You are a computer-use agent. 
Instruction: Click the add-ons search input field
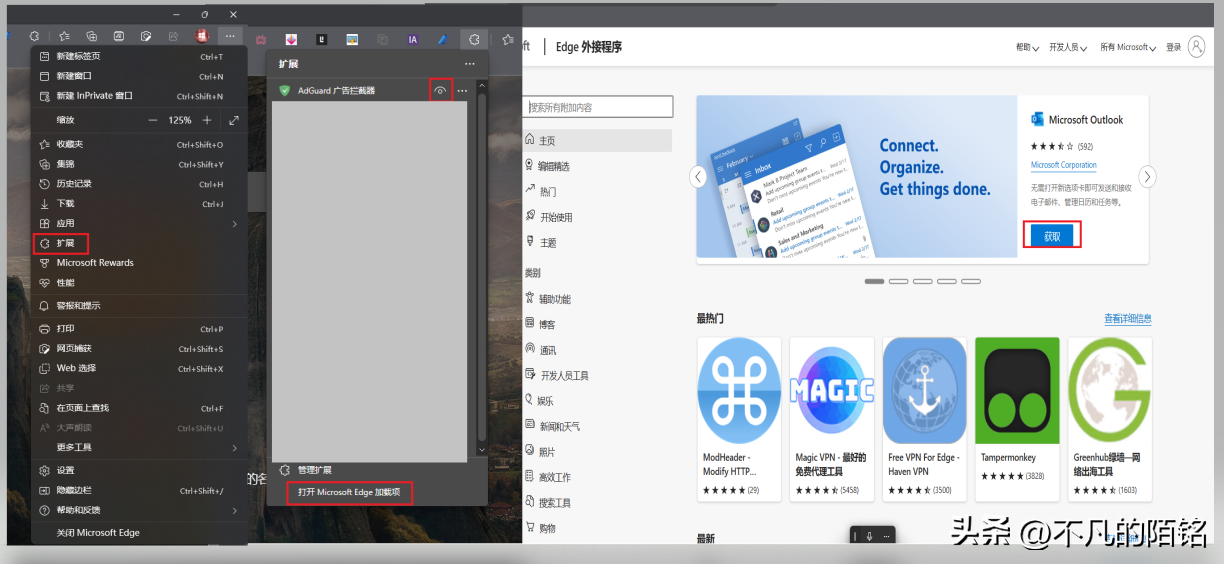coord(599,107)
